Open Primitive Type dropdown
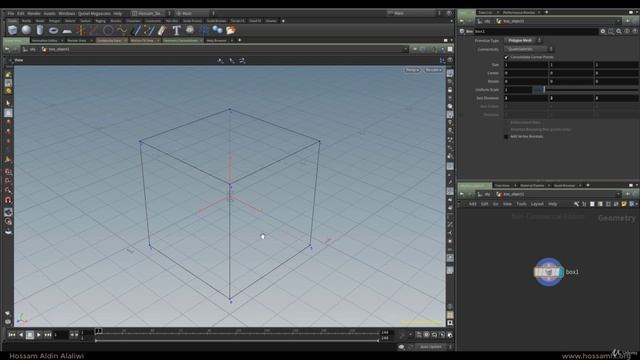The image size is (640, 360). (x=523, y=40)
